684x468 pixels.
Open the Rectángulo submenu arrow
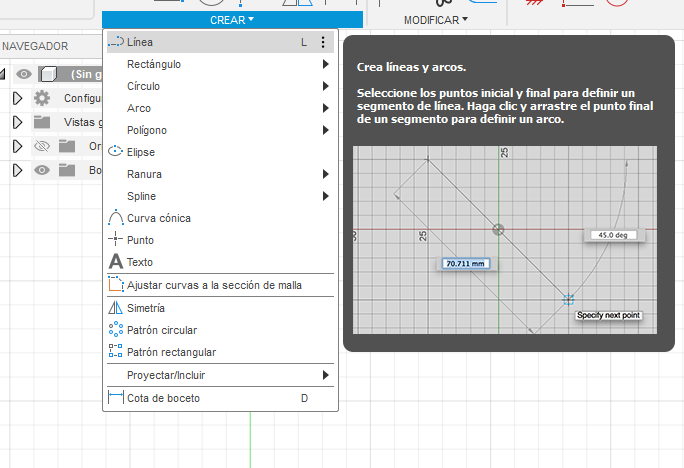[x=325, y=64]
